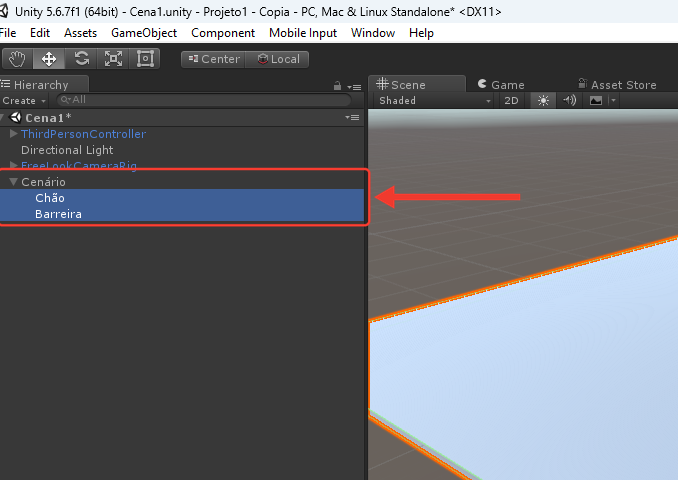This screenshot has width=678, height=480.
Task: Toggle scene effects image icon
Action: pyautogui.click(x=596, y=101)
